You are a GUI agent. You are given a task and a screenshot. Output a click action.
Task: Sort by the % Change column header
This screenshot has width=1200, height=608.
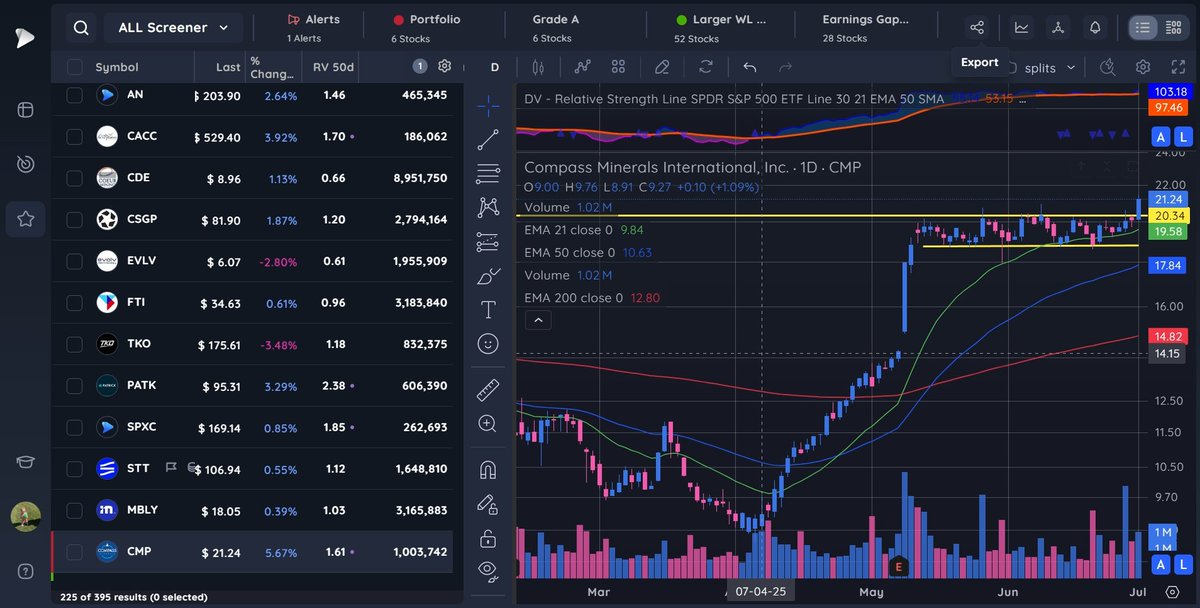click(x=274, y=67)
